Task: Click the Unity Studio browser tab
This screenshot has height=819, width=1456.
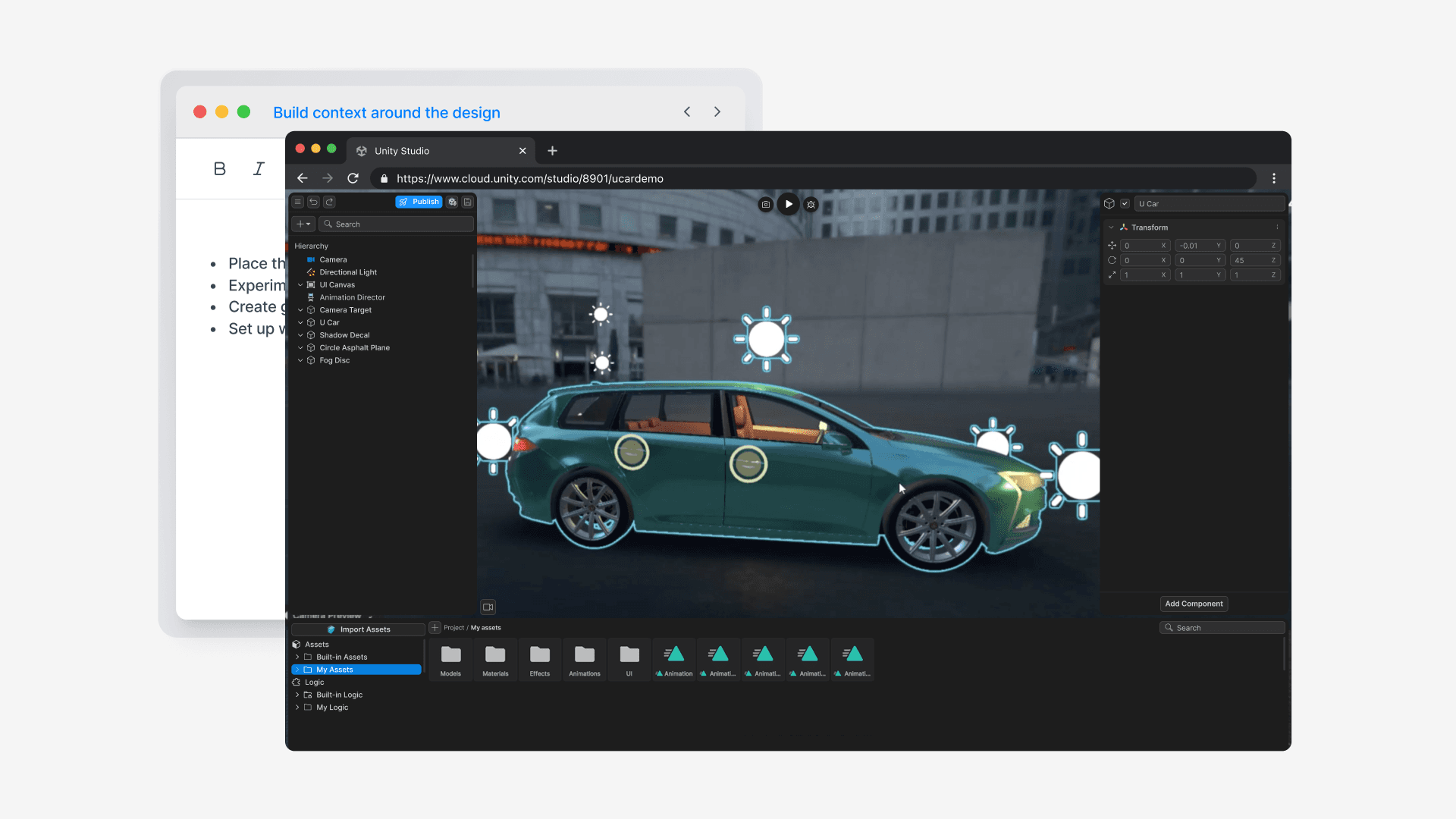Action: [441, 150]
